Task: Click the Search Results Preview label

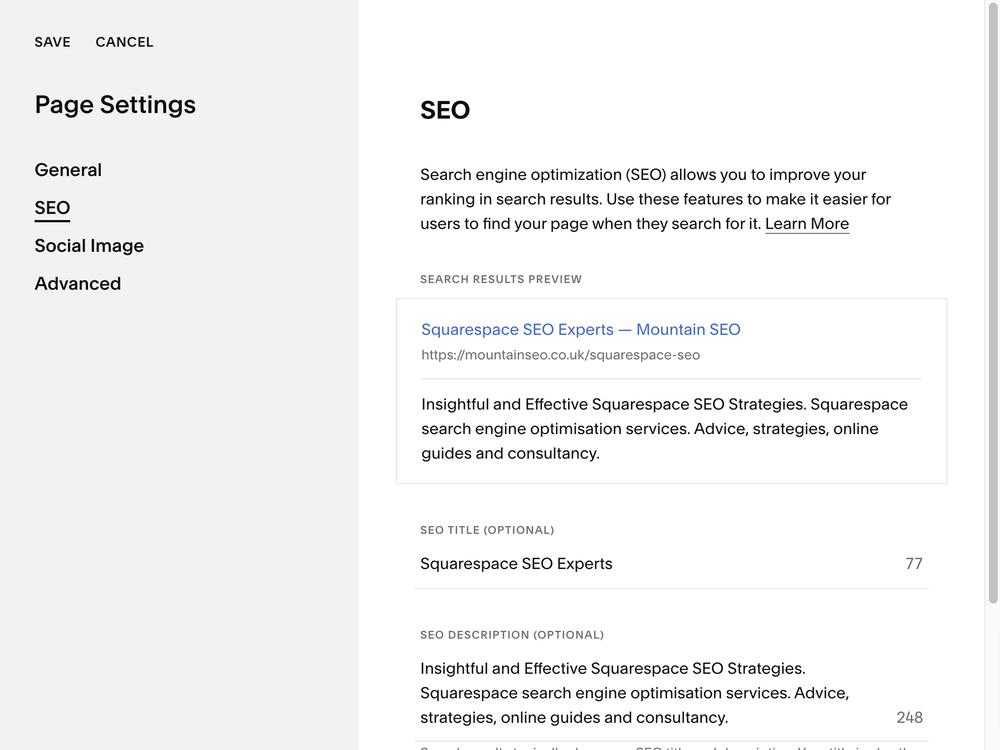Action: (501, 280)
